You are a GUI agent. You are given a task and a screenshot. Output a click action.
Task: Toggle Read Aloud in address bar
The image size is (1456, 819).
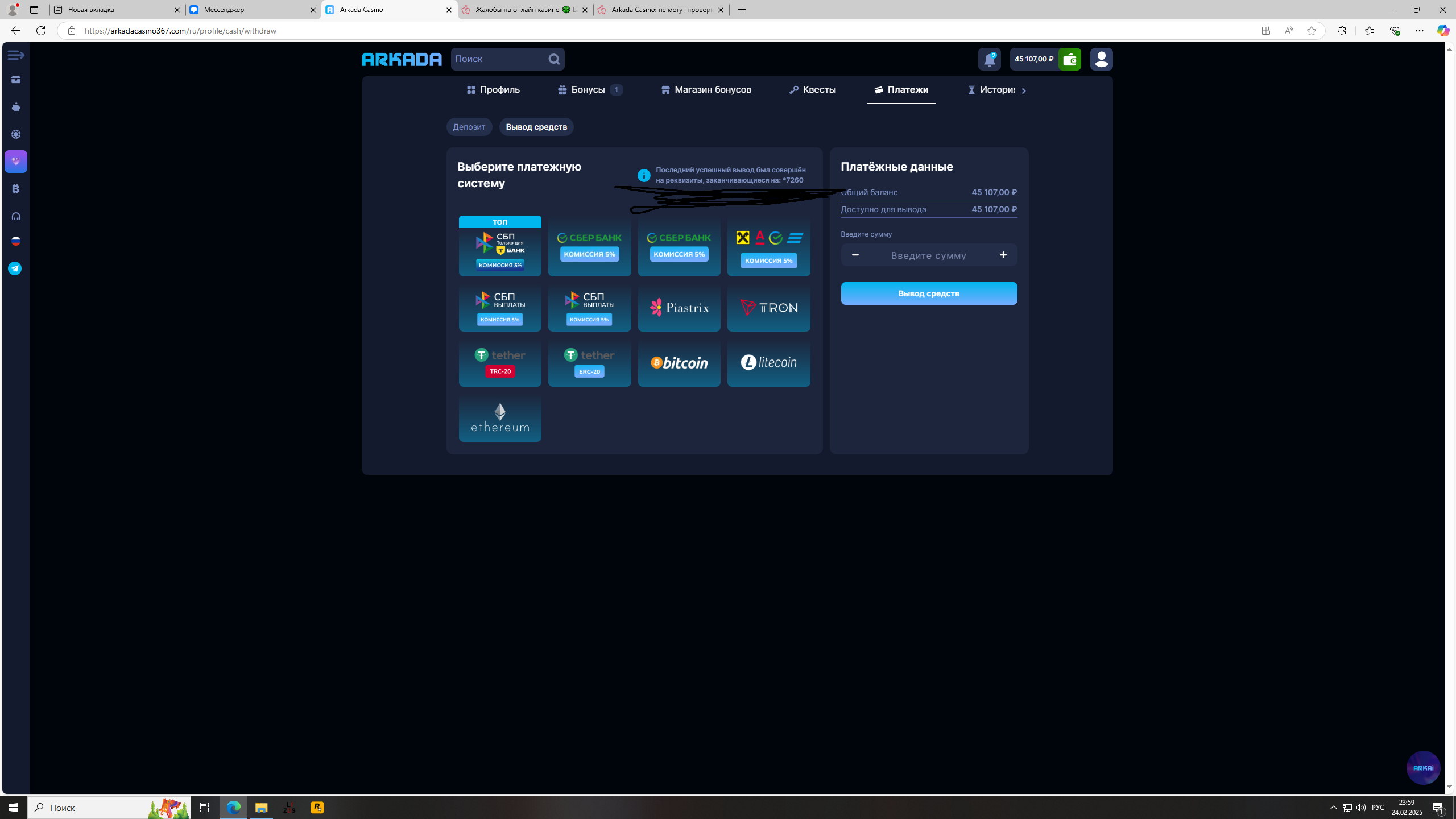(1288, 31)
